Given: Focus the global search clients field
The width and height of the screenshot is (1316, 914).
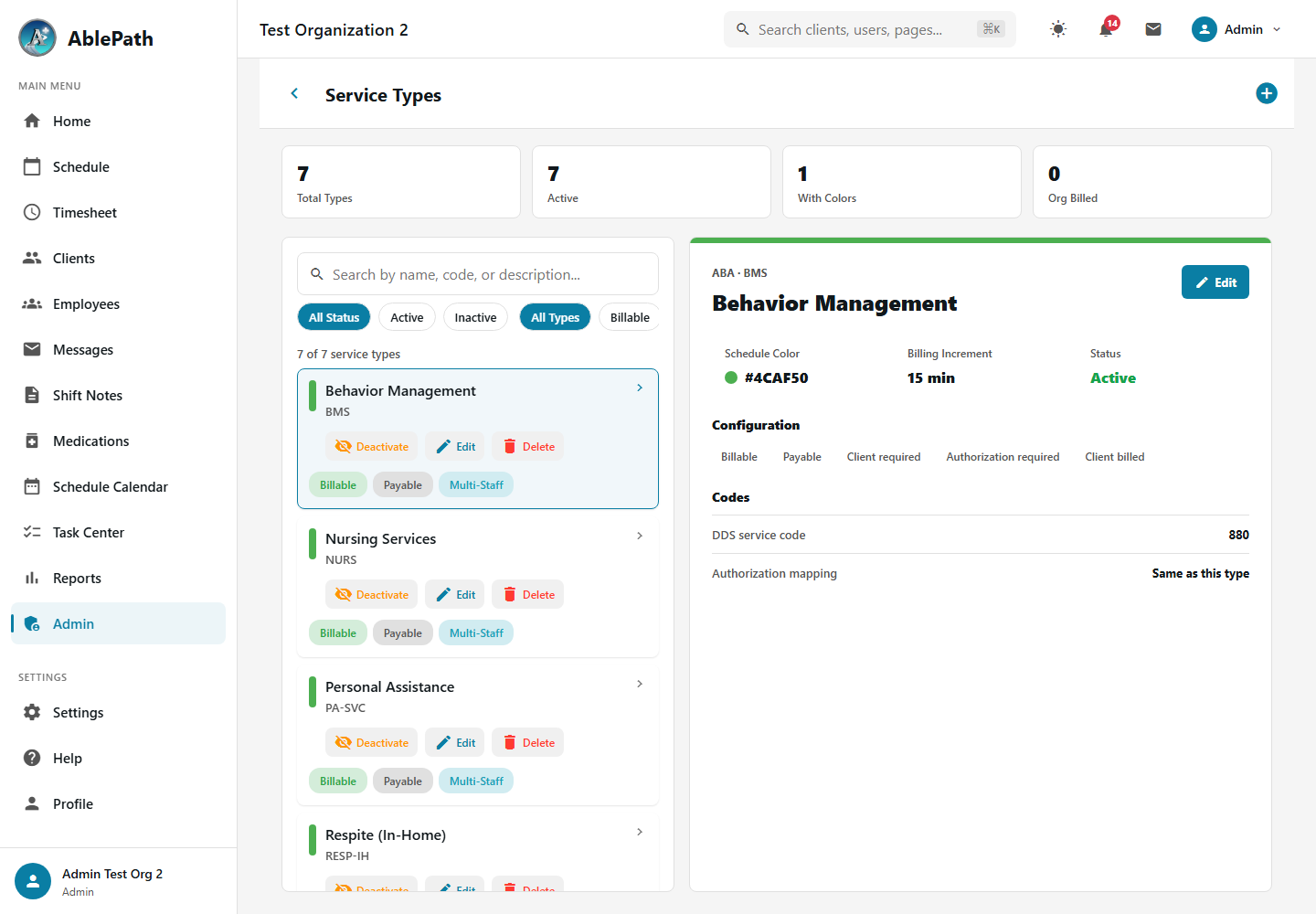Looking at the screenshot, I should click(x=870, y=29).
